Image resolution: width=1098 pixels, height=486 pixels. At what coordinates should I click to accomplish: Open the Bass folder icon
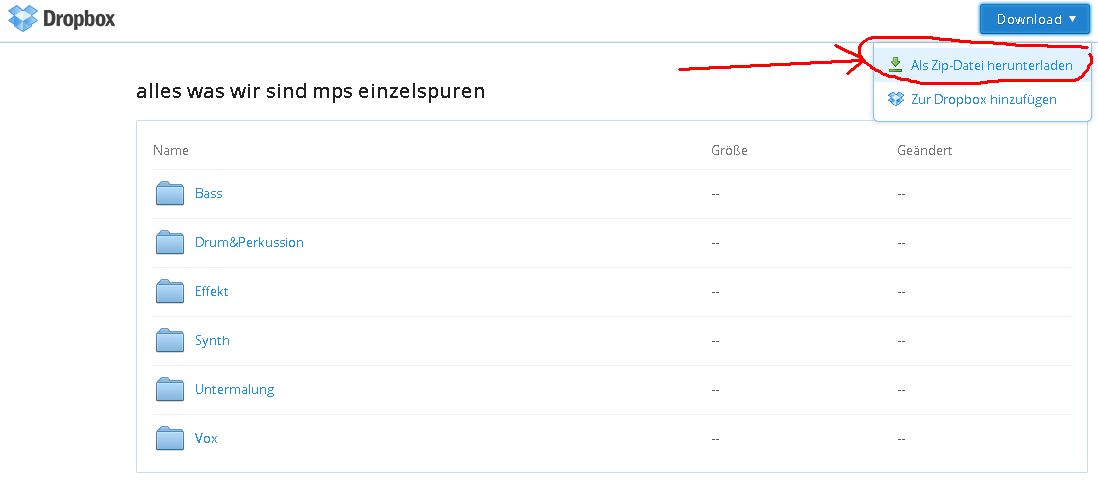pyautogui.click(x=169, y=193)
